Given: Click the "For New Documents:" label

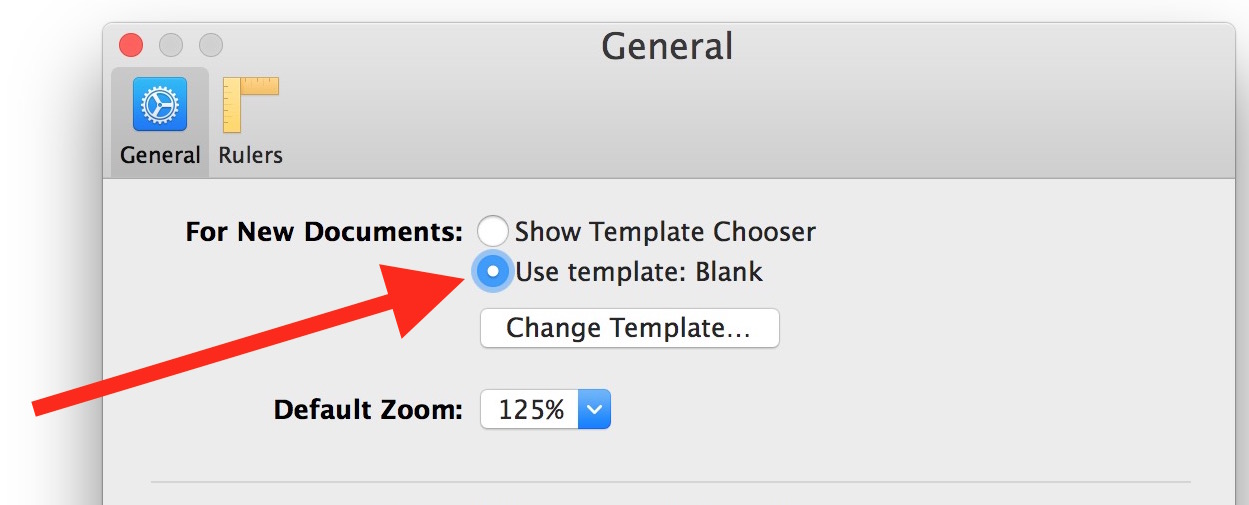Looking at the screenshot, I should pyautogui.click(x=324, y=232).
